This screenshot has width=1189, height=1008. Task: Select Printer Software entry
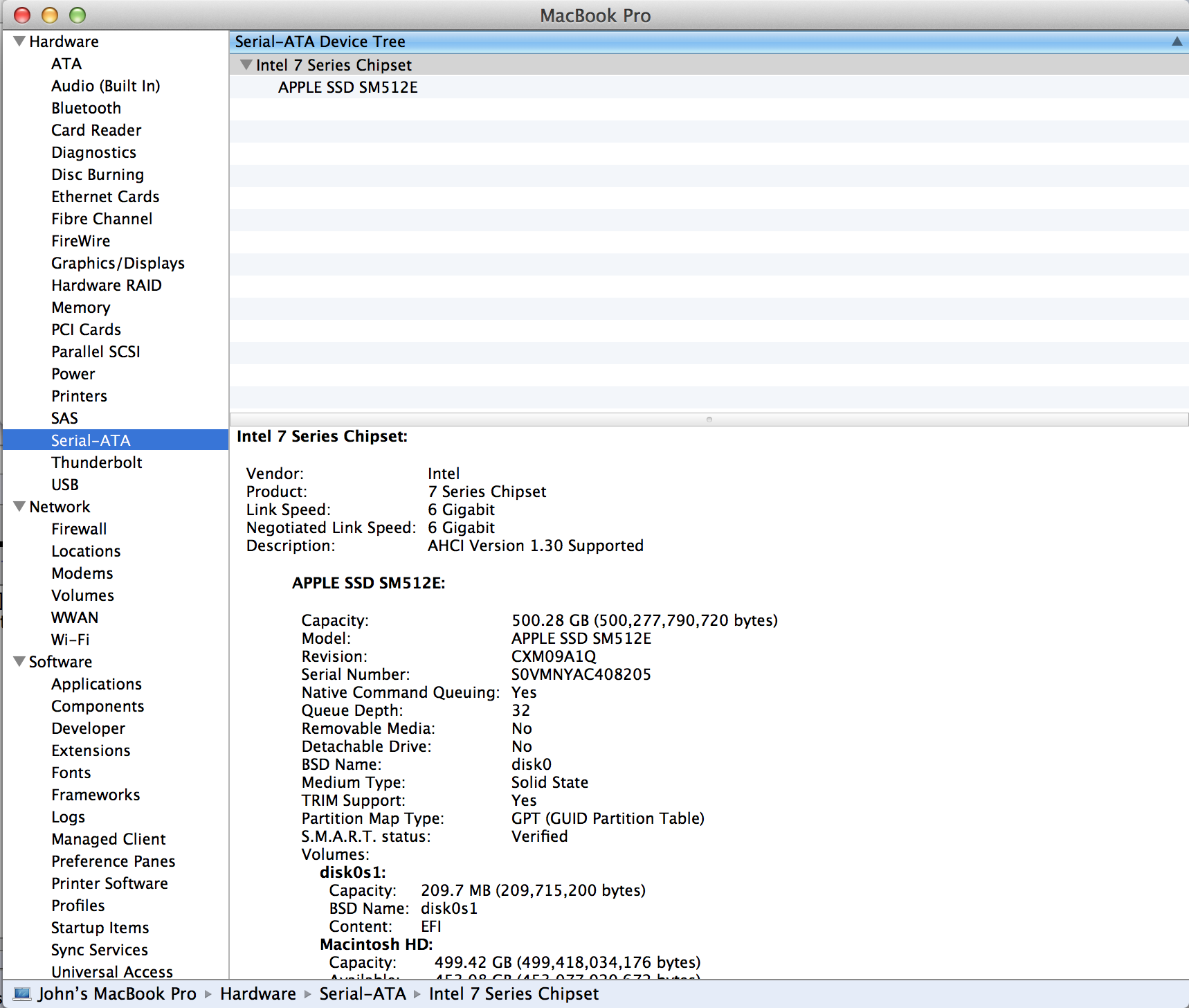pos(110,883)
